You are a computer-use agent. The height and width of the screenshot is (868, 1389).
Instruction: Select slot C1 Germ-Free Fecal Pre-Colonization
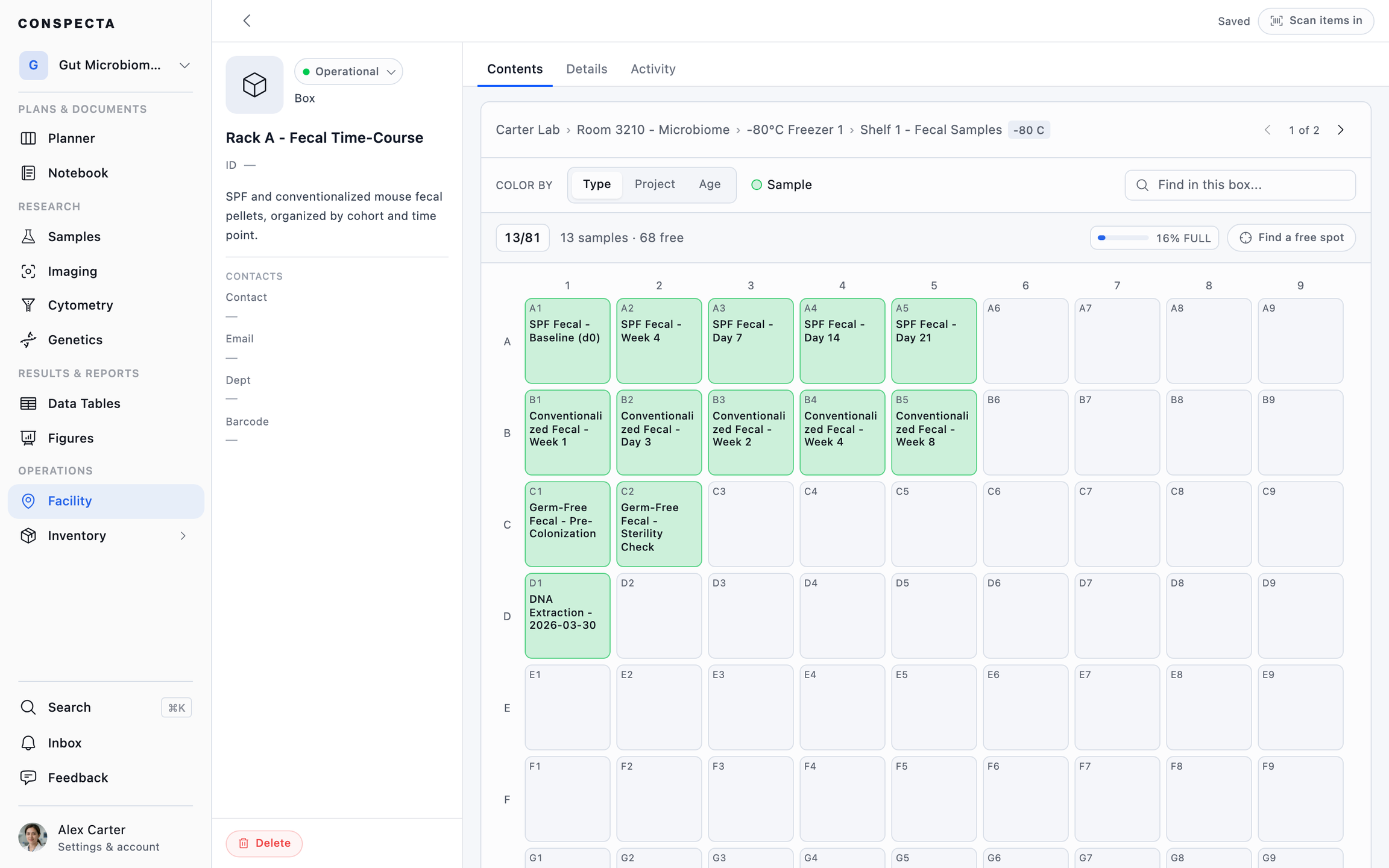click(567, 524)
